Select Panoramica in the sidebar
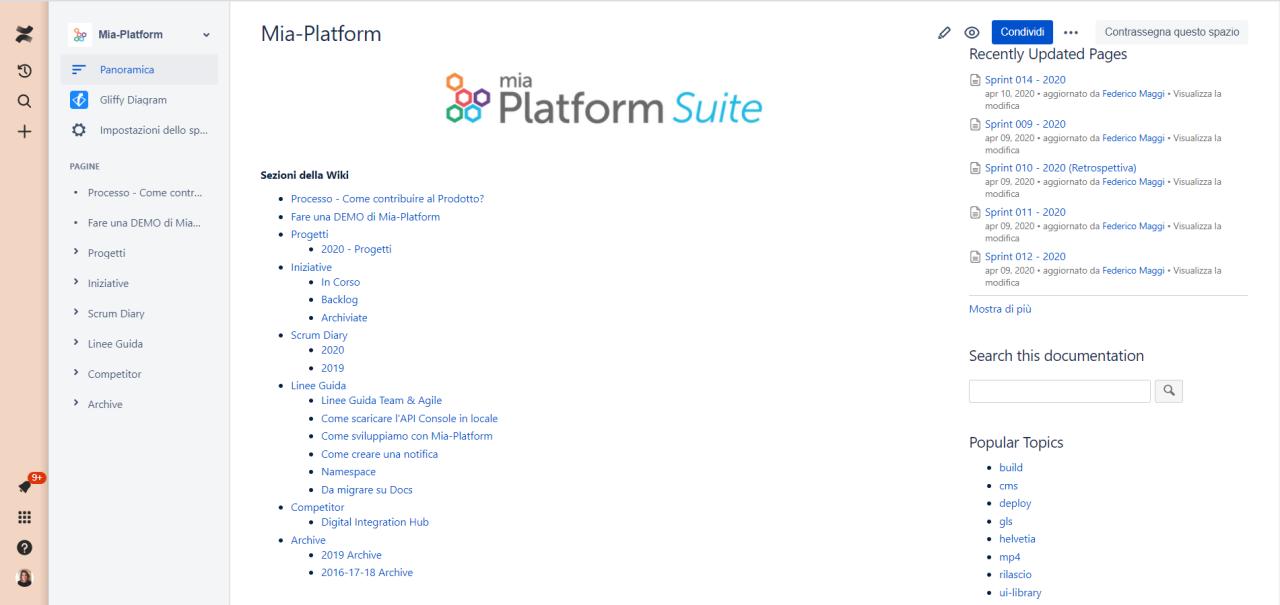This screenshot has height=605, width=1280. click(x=139, y=70)
